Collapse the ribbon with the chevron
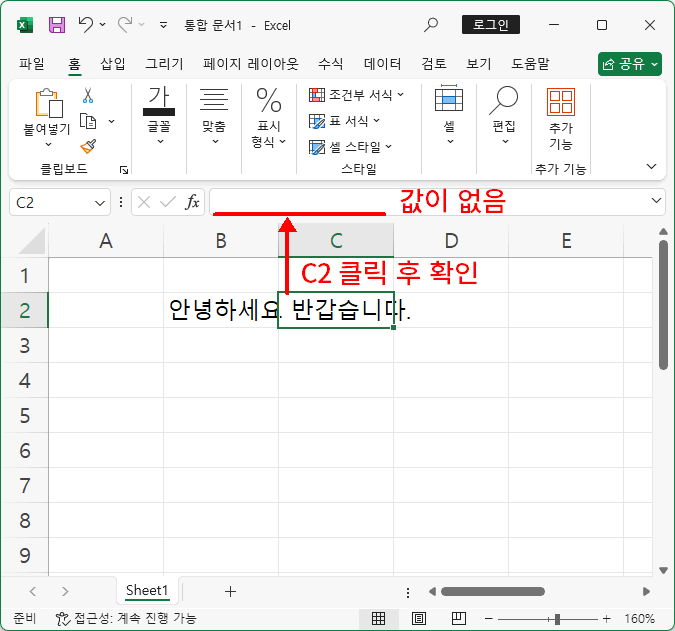 pyautogui.click(x=652, y=166)
